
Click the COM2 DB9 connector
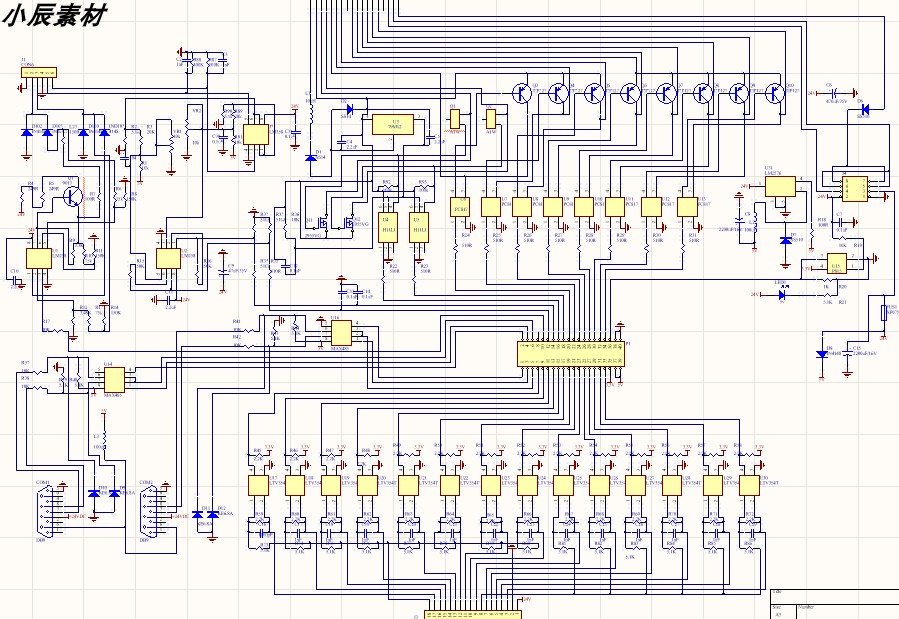click(x=147, y=510)
